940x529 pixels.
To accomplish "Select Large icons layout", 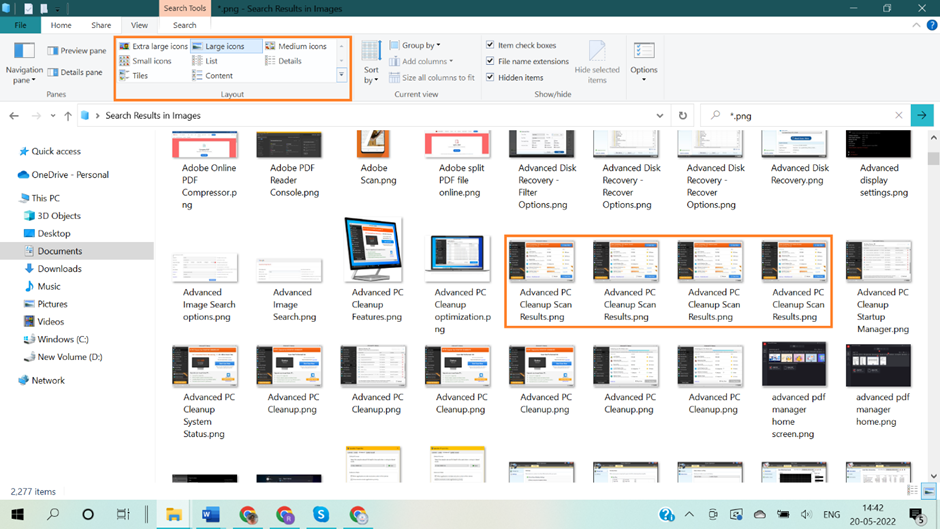I will pos(226,46).
